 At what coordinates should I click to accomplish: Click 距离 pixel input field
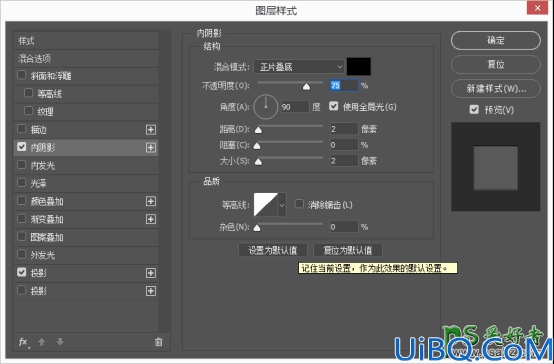point(344,129)
